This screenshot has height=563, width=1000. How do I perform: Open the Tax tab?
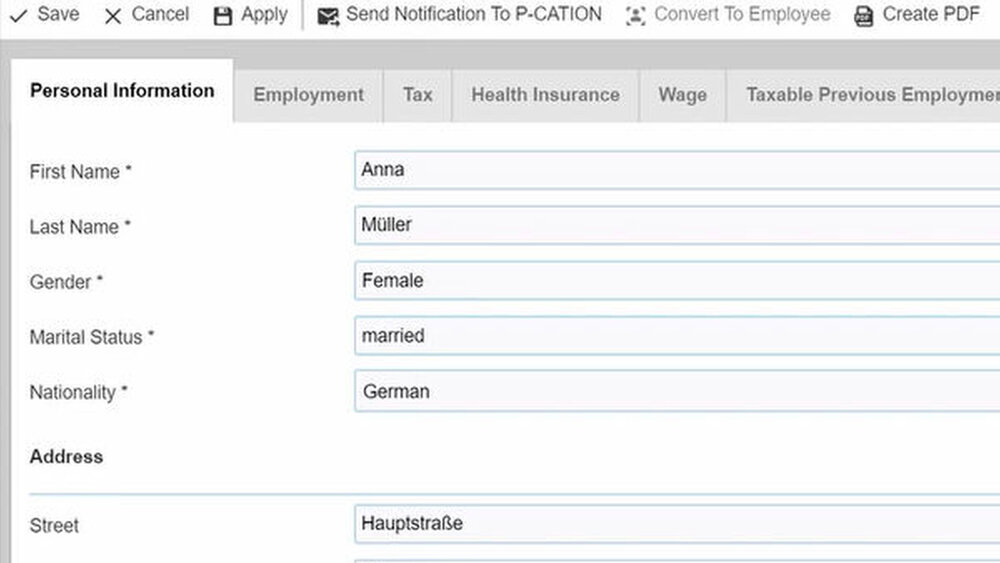417,95
